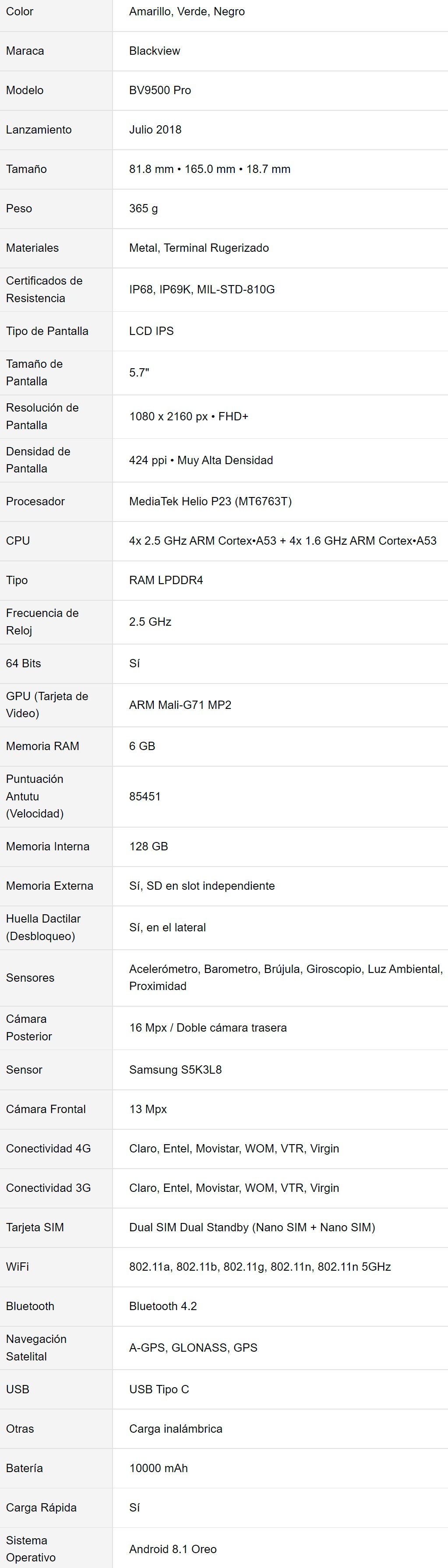Viewport: 448px width, 1568px height.
Task: Click the Samsung S5K3L8 sensor value
Action: [x=175, y=1069]
